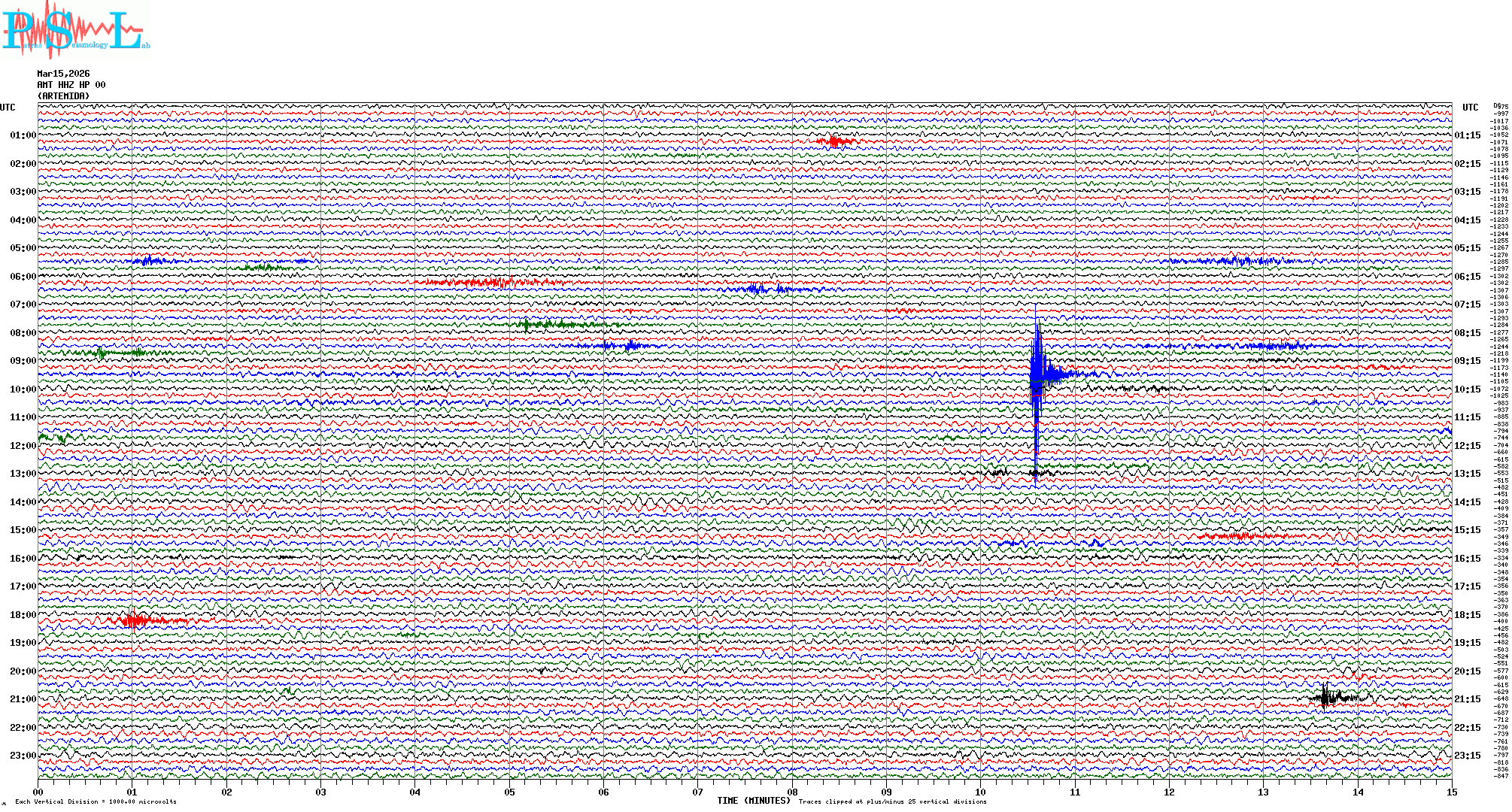Image resolution: width=1512 pixels, height=812 pixels.
Task: Click the red burst on the 18:00 trace
Action: (135, 620)
